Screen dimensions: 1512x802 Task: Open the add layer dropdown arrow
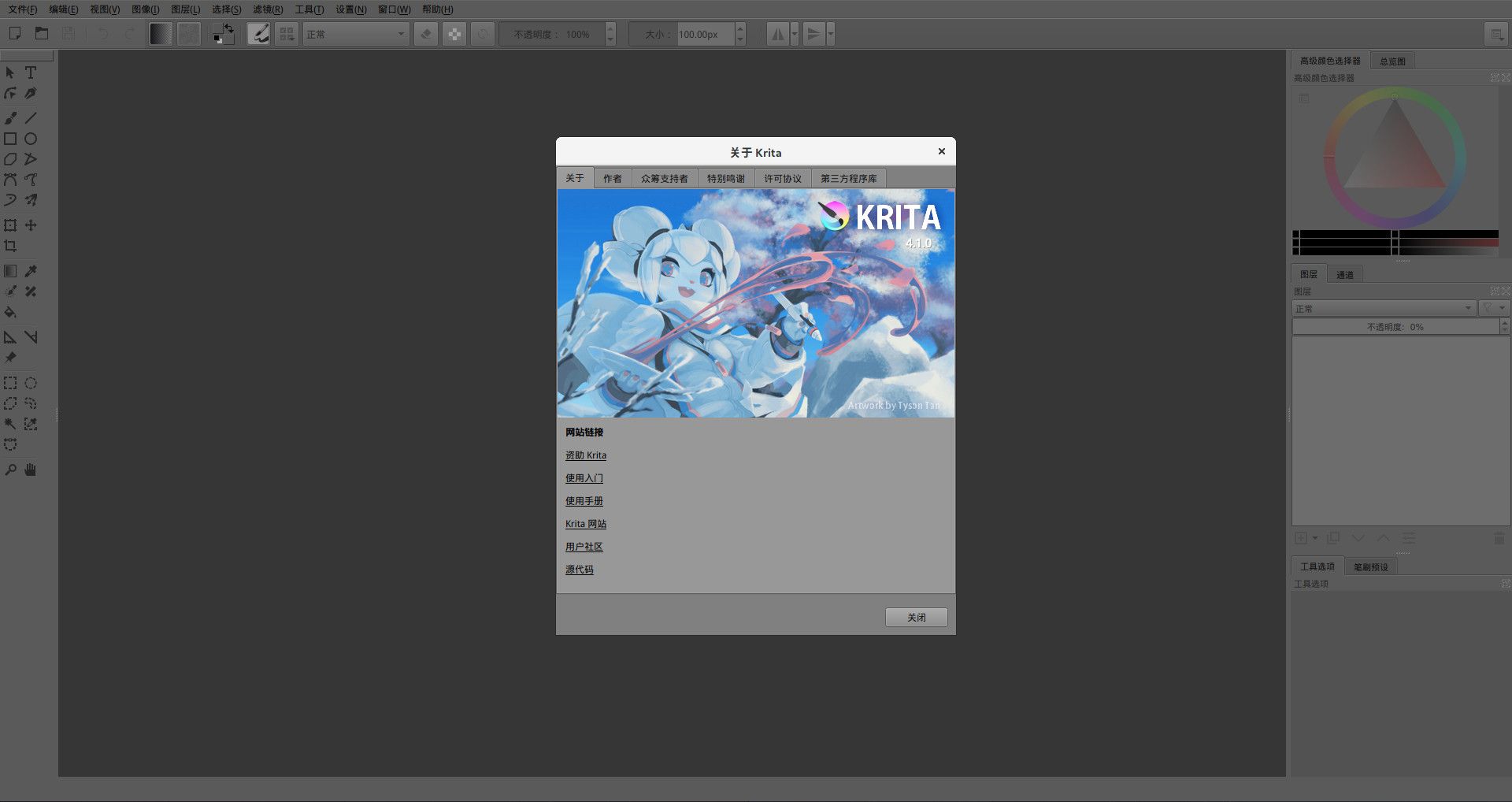point(1315,538)
